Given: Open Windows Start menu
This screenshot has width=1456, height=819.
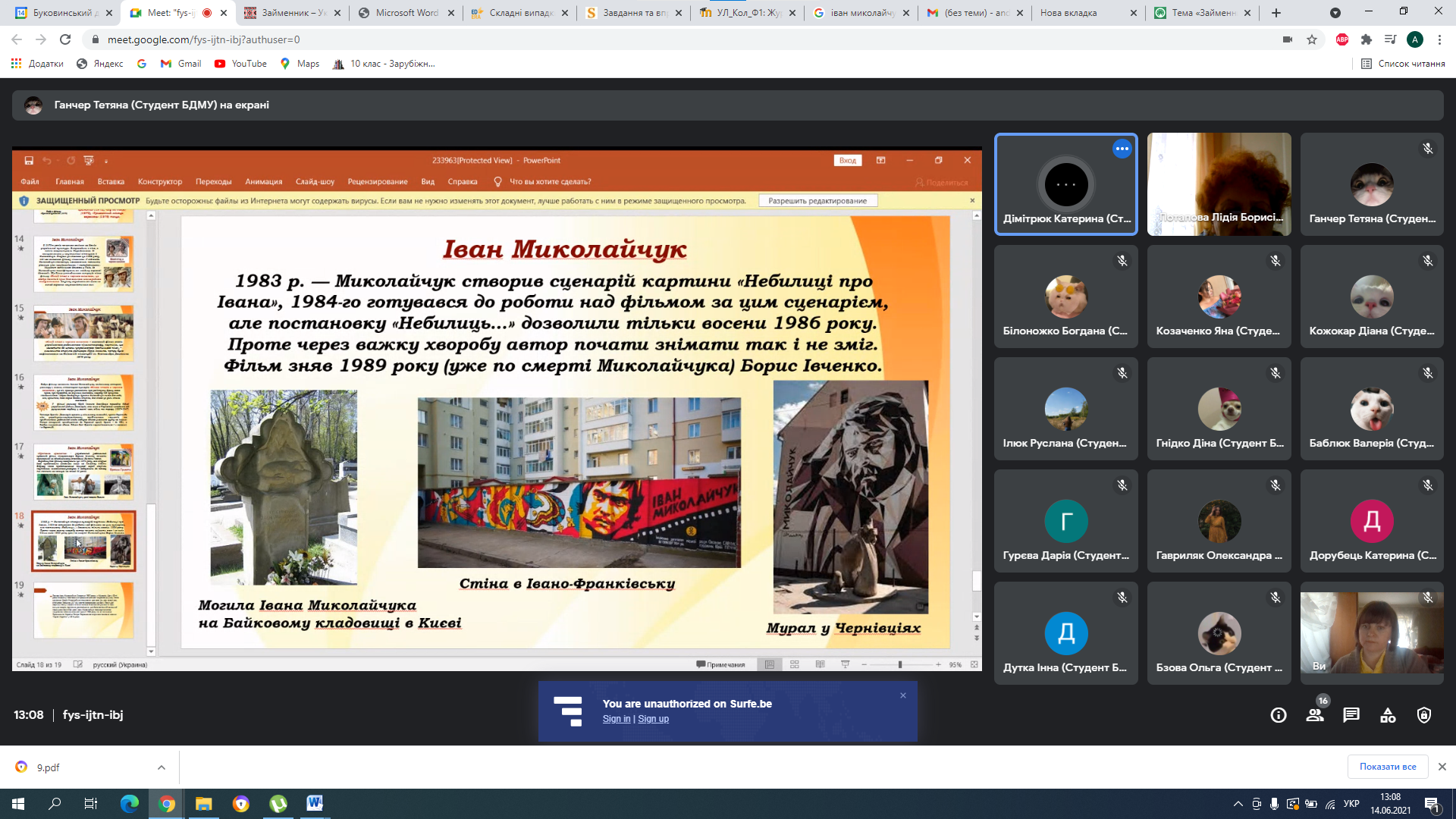Looking at the screenshot, I should [x=18, y=804].
